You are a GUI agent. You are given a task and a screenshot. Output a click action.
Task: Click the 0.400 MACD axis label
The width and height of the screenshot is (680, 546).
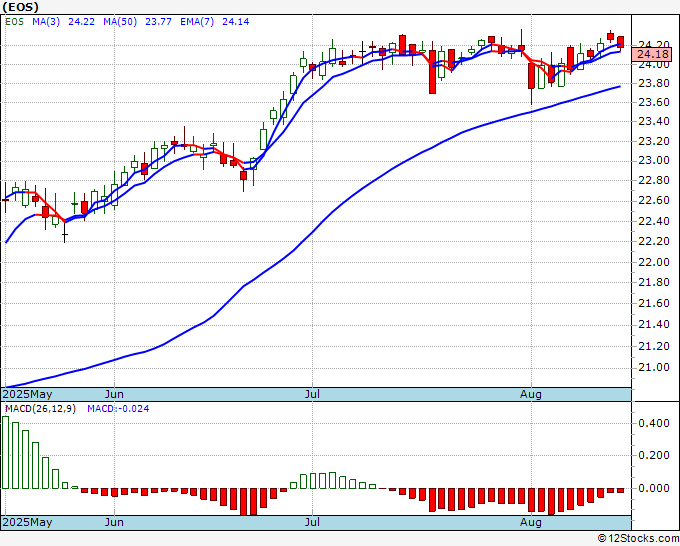tap(654, 423)
